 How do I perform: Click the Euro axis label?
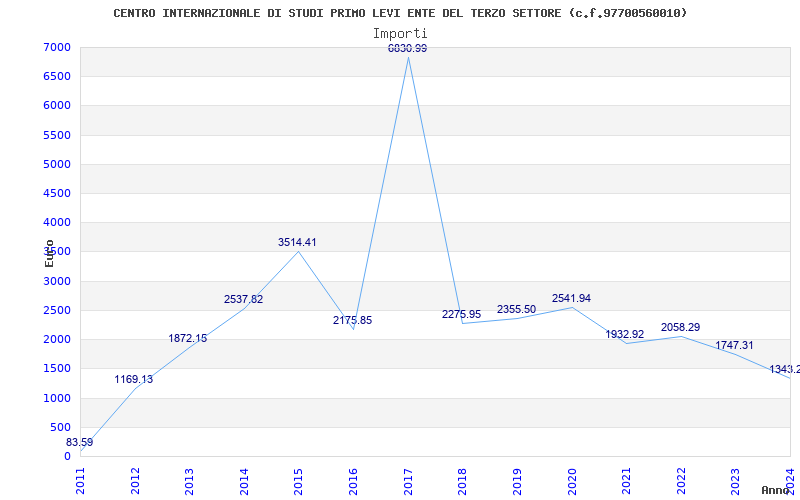49,253
